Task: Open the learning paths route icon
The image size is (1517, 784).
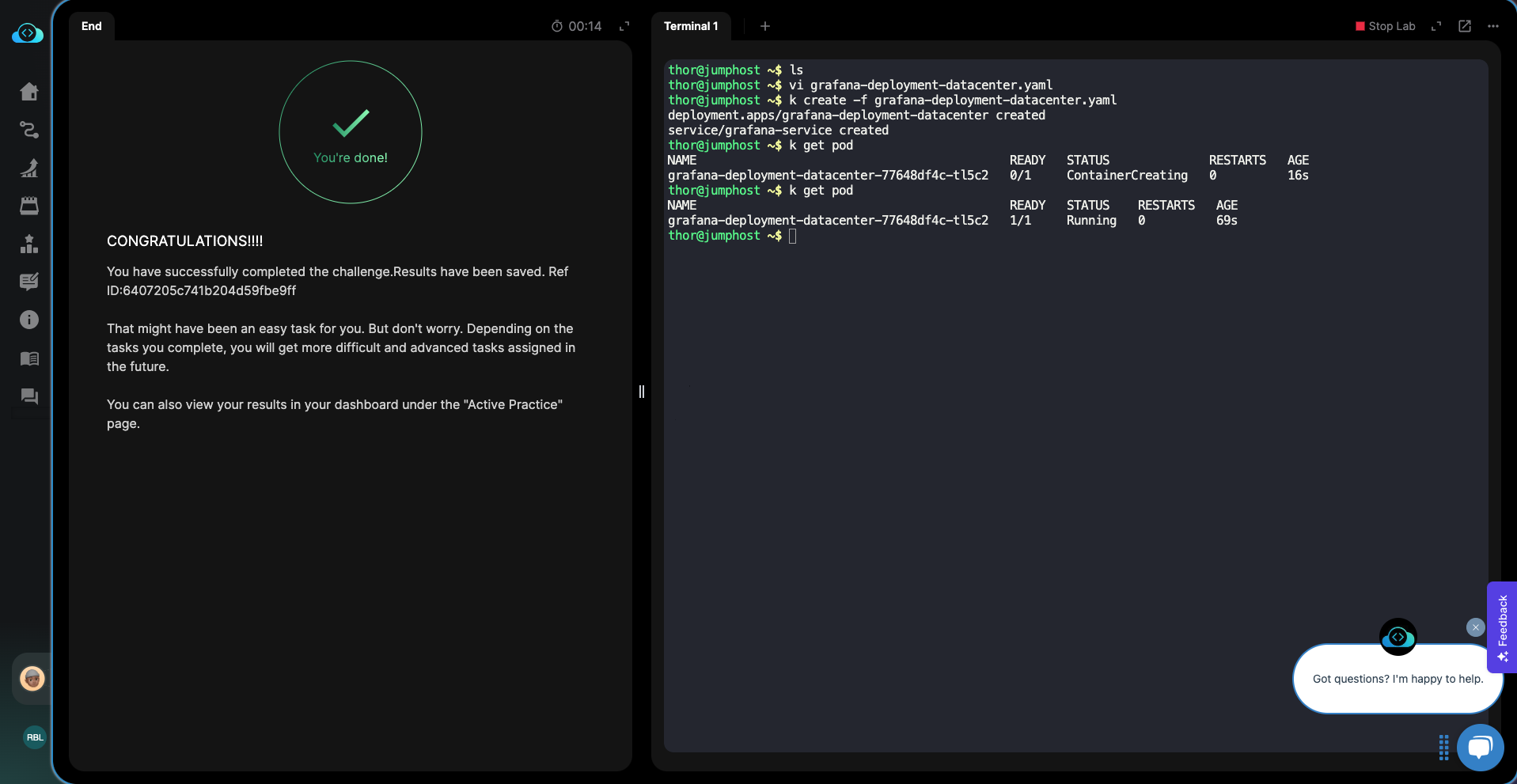Action: [29, 130]
